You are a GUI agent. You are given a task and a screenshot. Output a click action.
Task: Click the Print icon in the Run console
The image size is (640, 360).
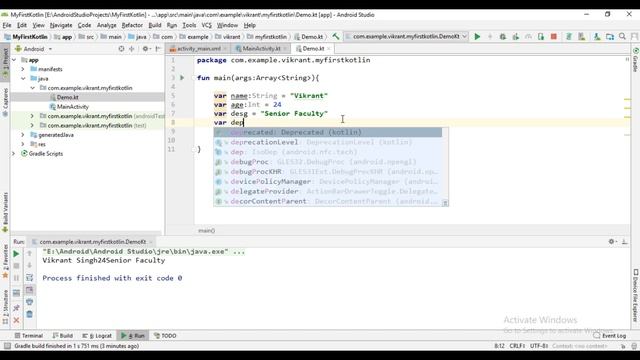pyautogui.click(x=29, y=302)
